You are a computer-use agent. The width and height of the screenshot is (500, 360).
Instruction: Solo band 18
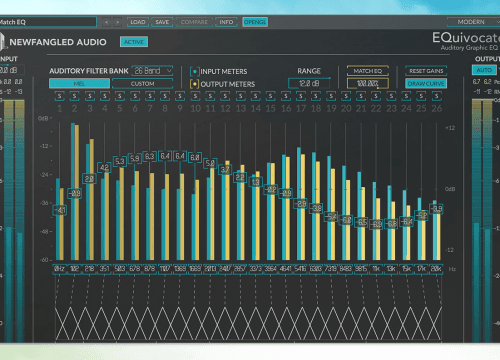[x=316, y=96]
